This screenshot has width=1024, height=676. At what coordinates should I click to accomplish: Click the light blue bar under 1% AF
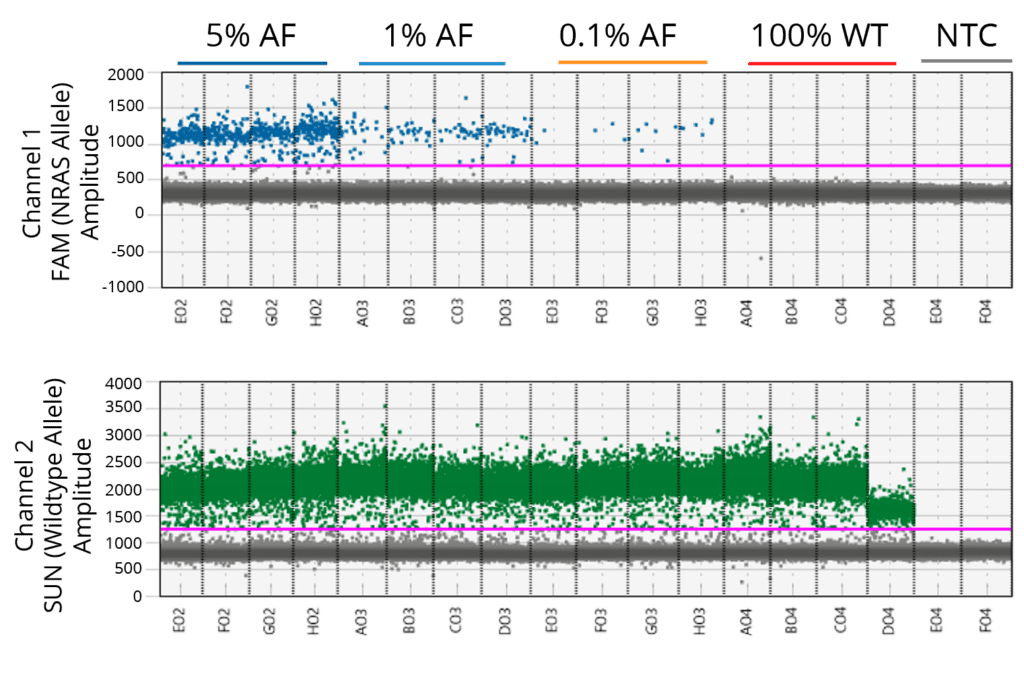coord(429,63)
